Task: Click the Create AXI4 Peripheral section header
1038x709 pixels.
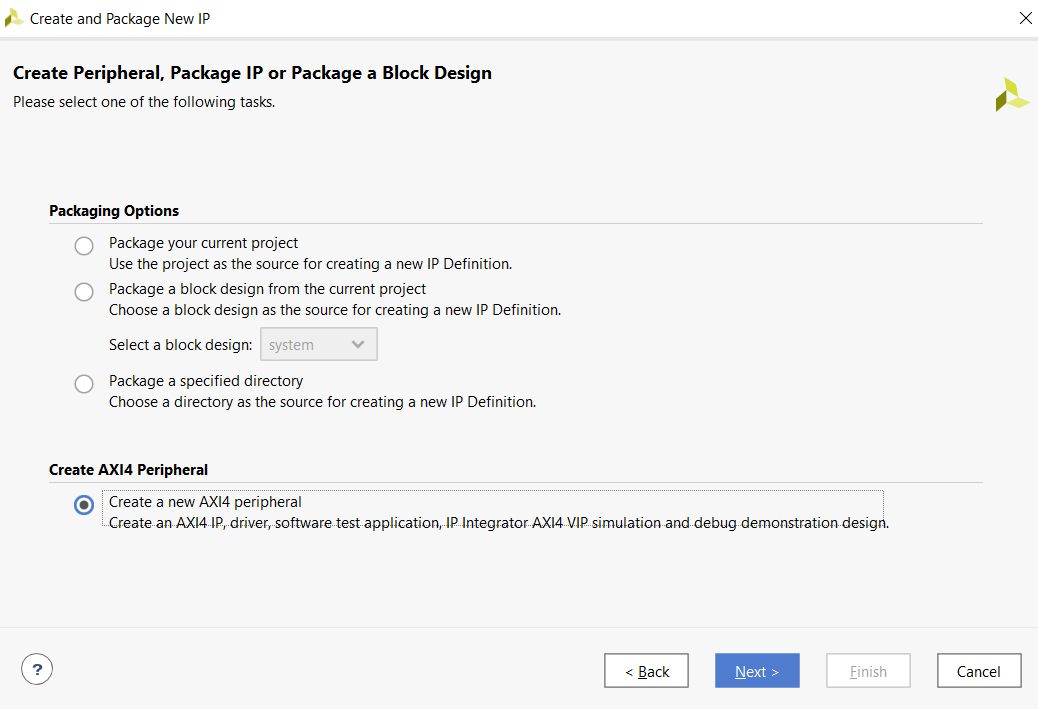Action: [x=128, y=469]
